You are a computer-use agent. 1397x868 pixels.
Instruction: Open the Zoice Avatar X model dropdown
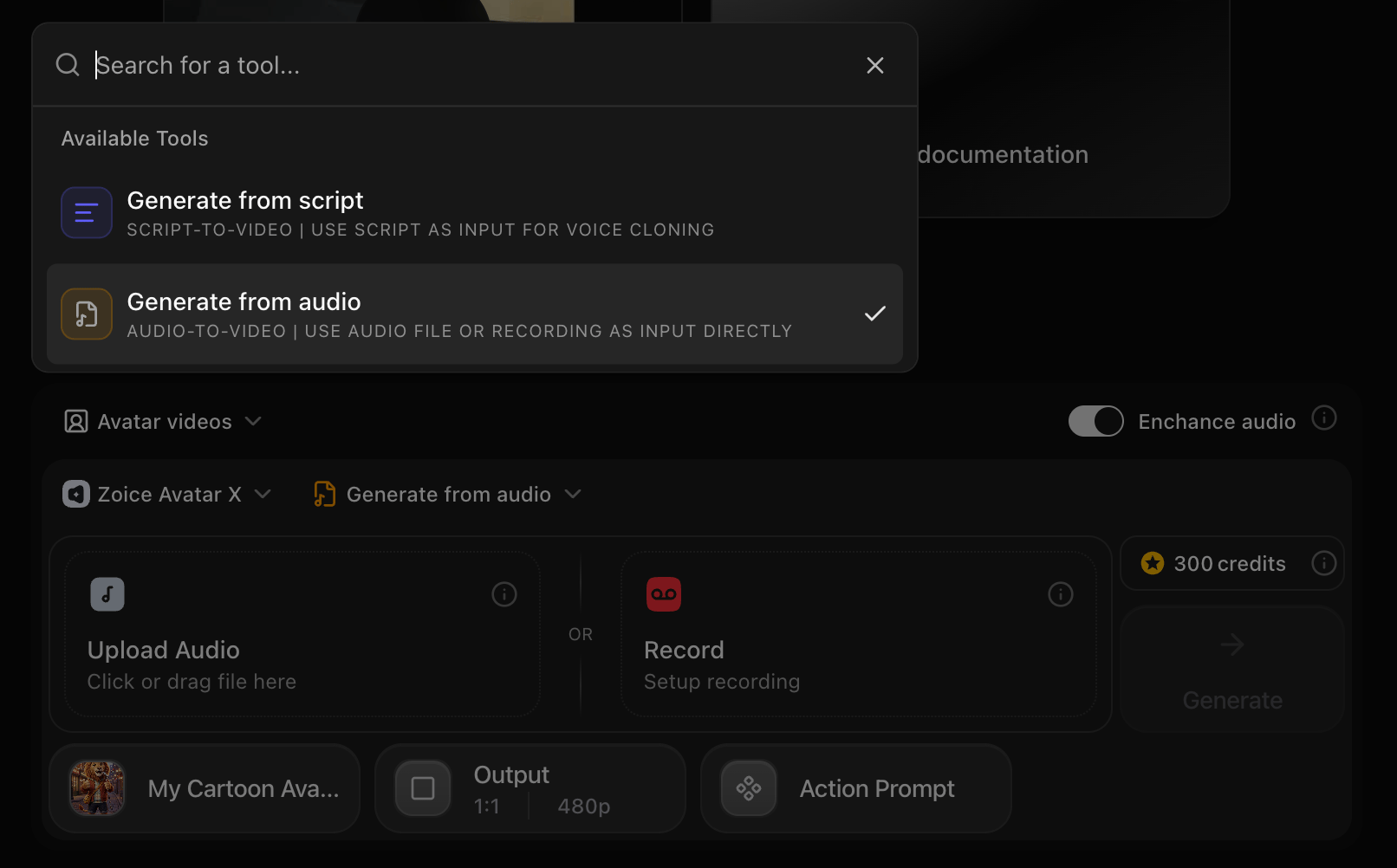pos(167,495)
